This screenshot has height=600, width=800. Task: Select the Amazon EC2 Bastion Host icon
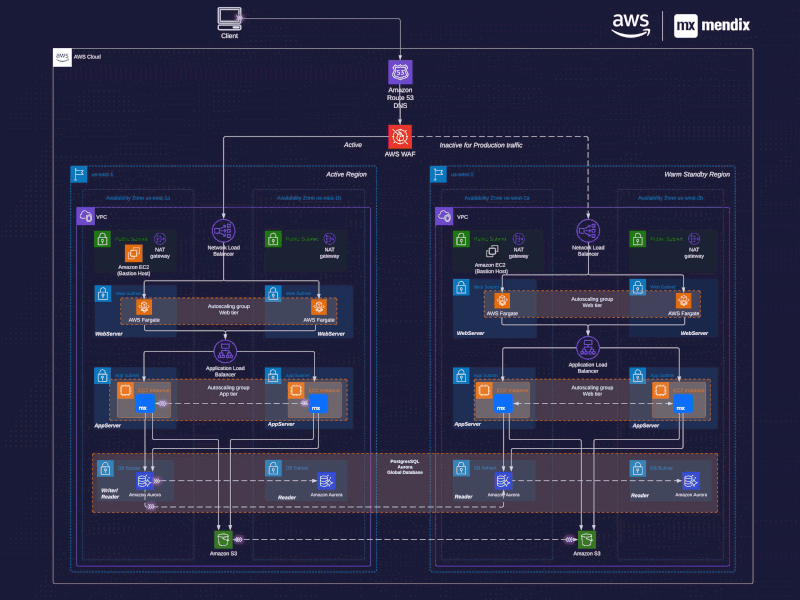click(x=135, y=255)
